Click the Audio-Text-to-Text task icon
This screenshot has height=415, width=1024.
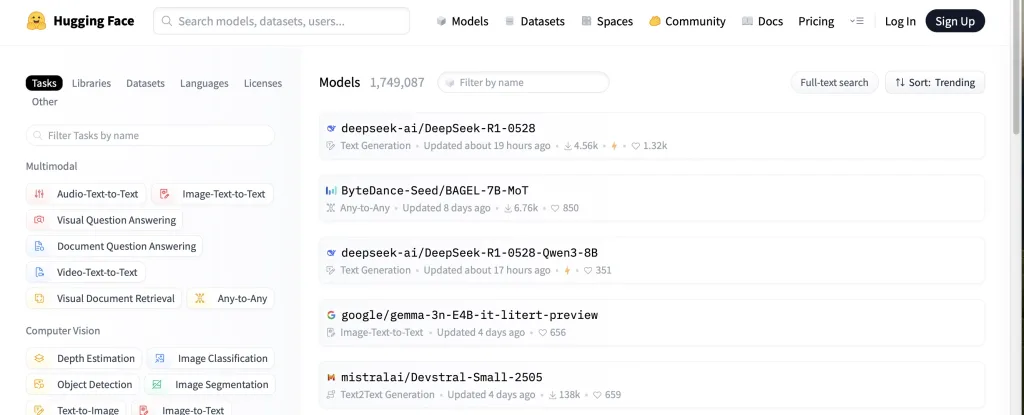pos(39,194)
